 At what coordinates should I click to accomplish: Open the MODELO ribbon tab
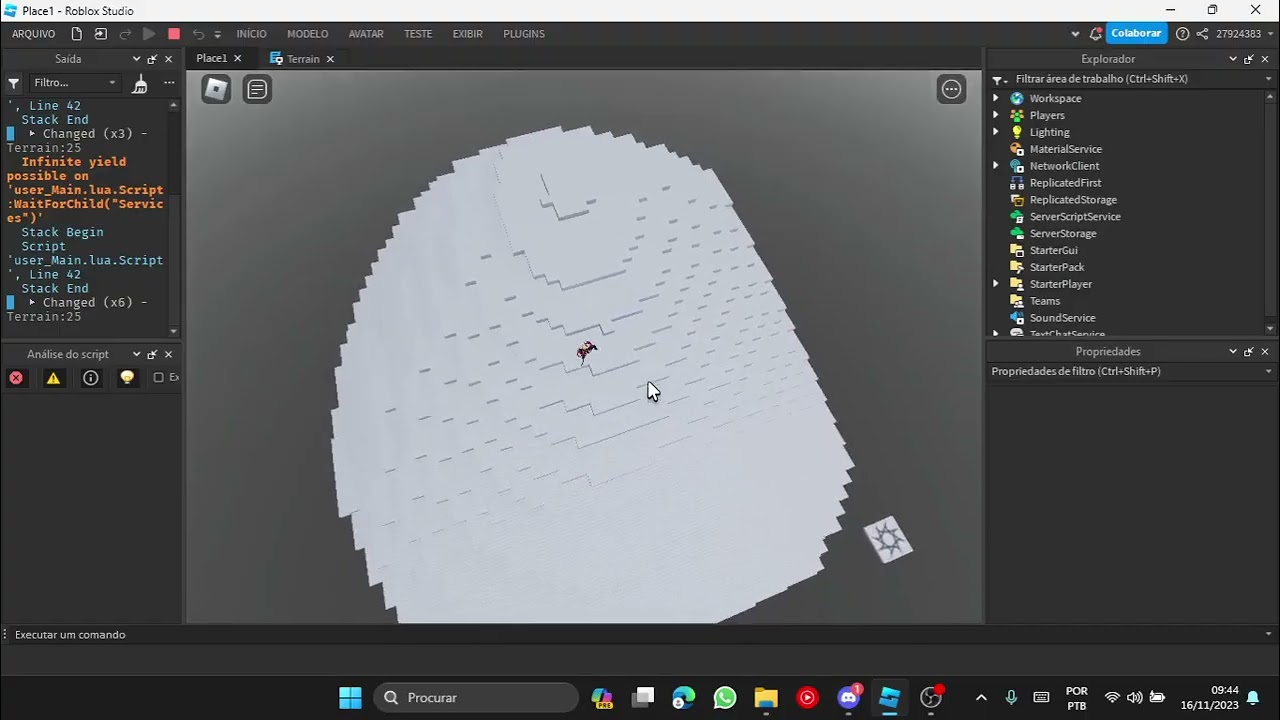(307, 34)
